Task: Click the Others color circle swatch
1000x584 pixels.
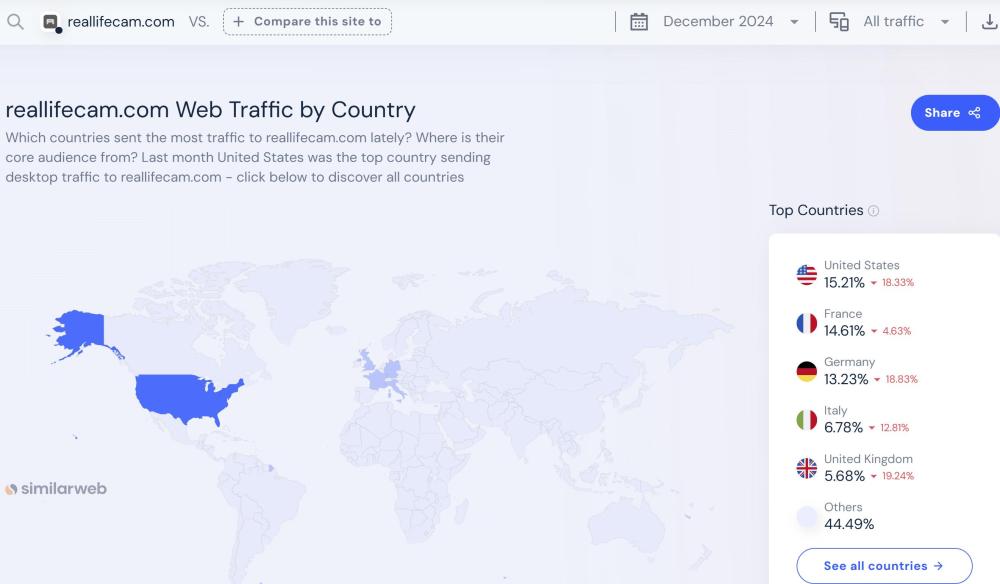Action: point(806,517)
